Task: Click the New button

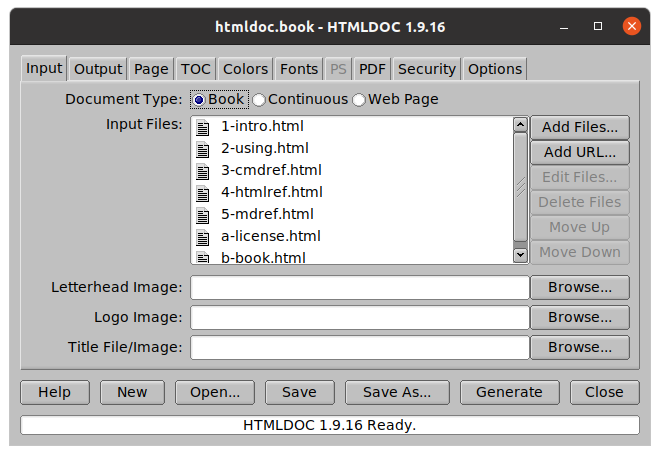Action: pos(132,392)
